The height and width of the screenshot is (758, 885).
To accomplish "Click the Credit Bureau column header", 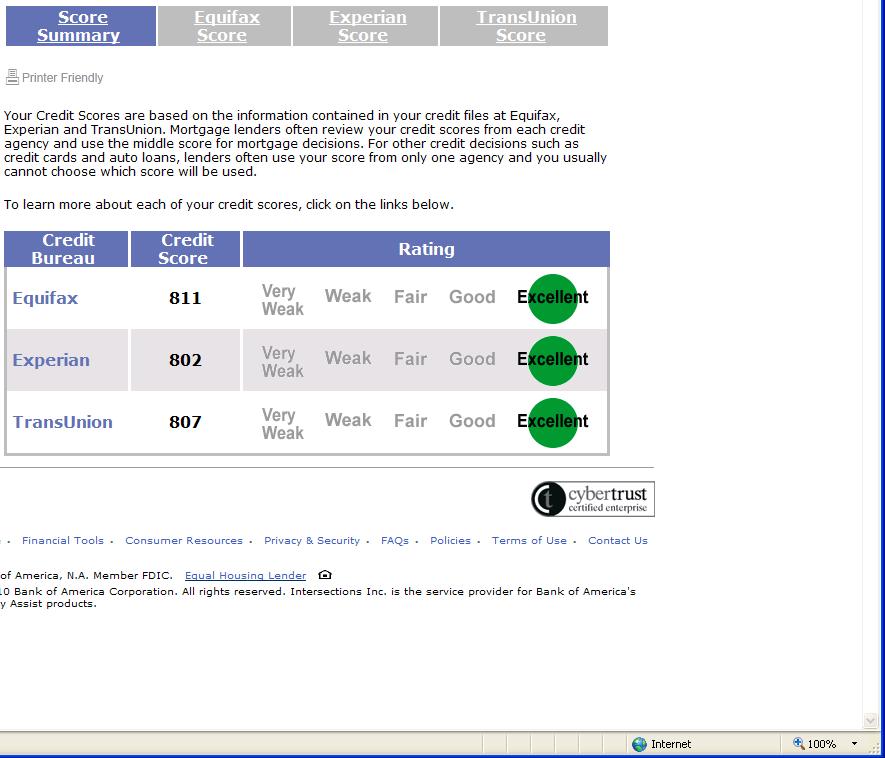I will (x=66, y=249).
